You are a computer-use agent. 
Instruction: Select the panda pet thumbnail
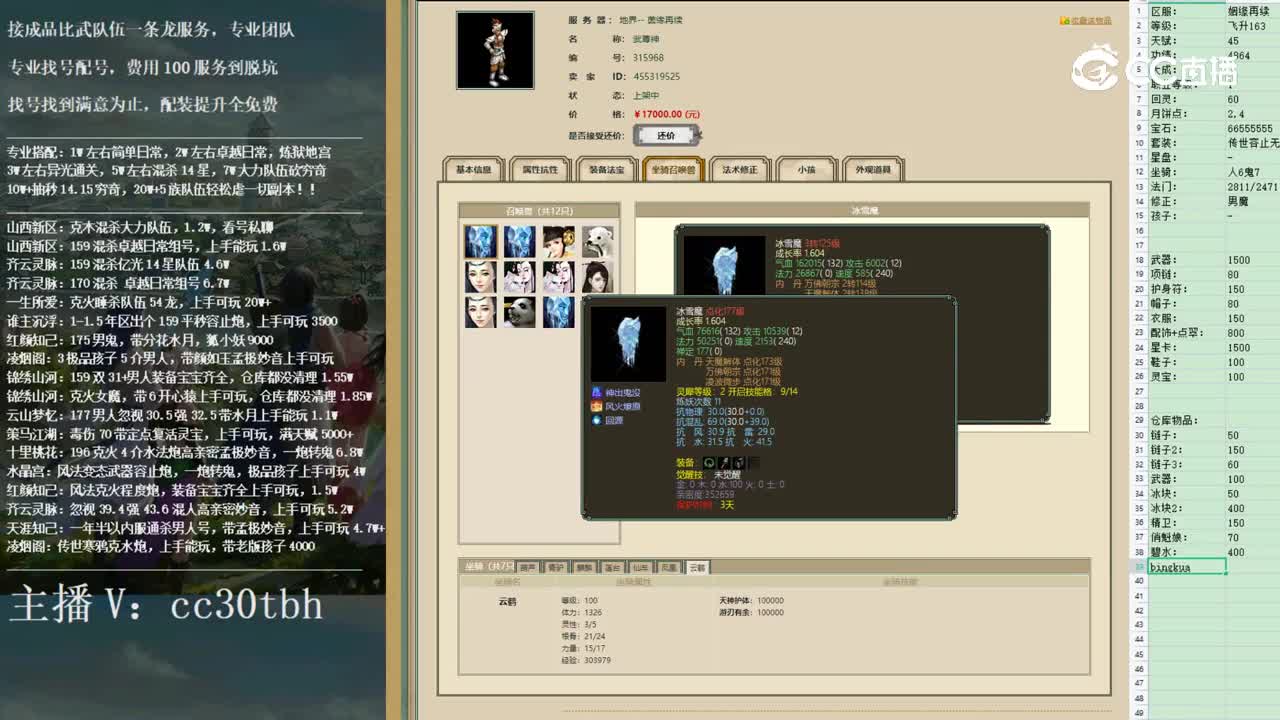(x=519, y=314)
